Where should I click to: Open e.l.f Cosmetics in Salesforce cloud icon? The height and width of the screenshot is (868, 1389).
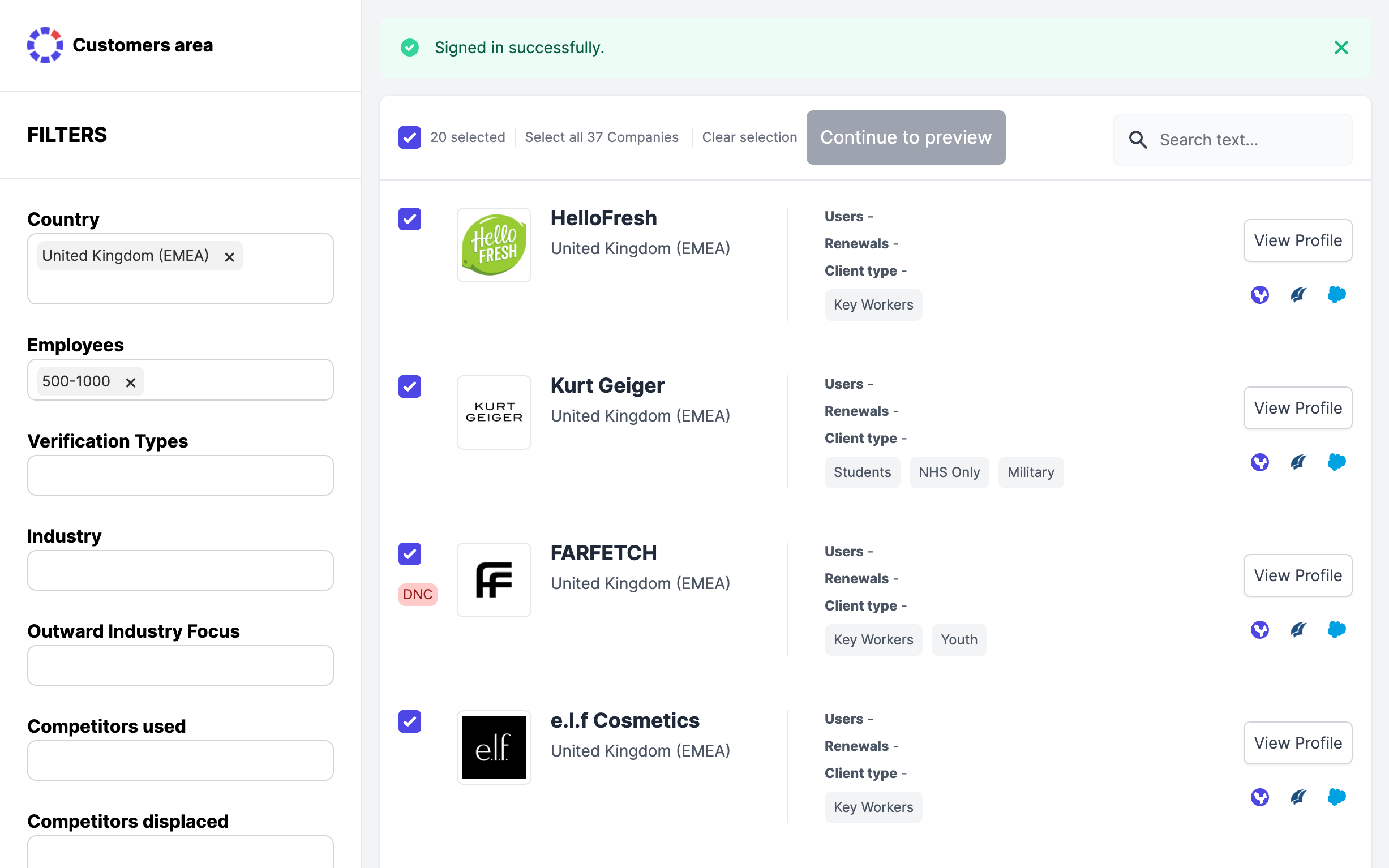tap(1337, 797)
